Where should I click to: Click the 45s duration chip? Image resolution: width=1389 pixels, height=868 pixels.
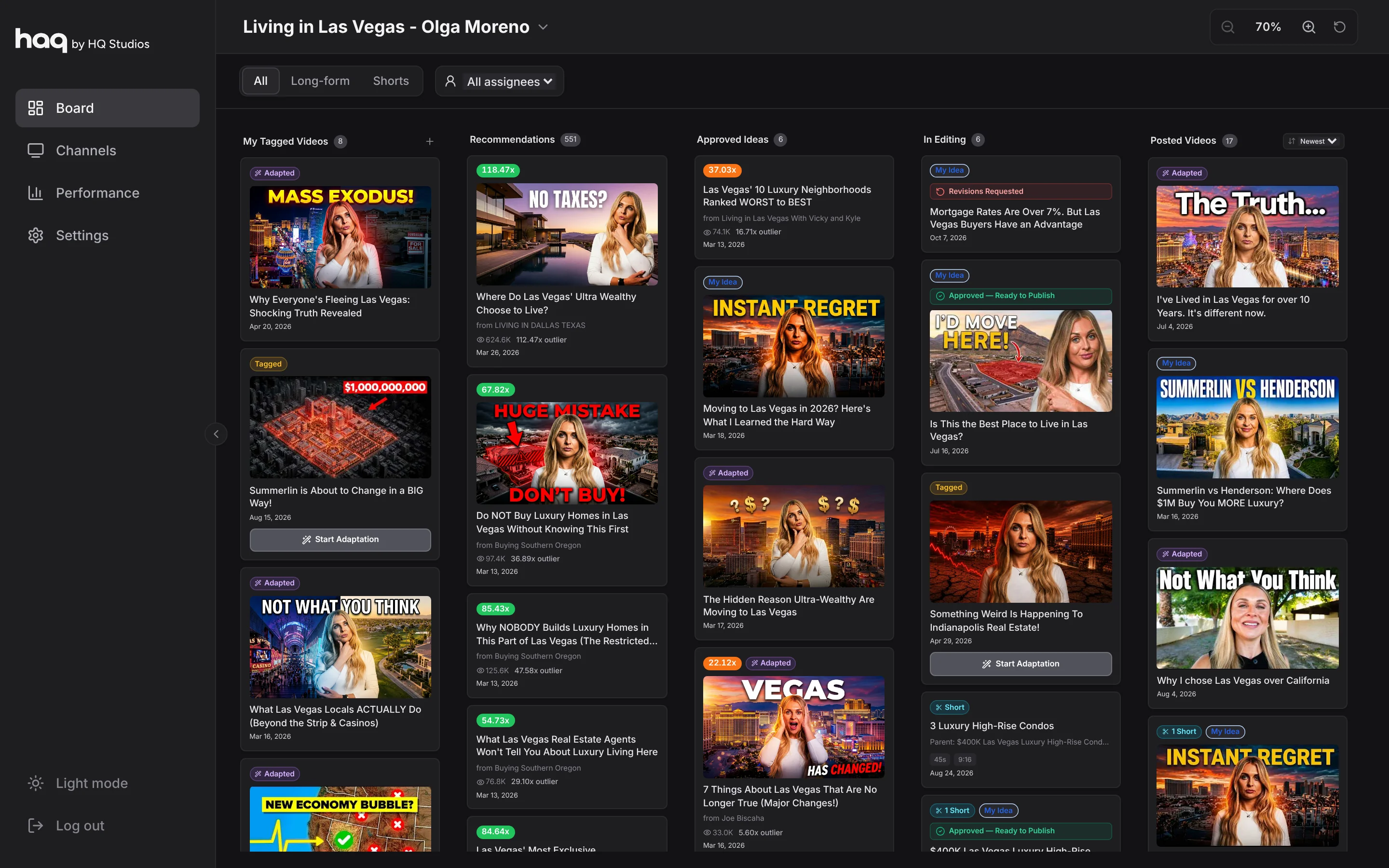pos(940,759)
